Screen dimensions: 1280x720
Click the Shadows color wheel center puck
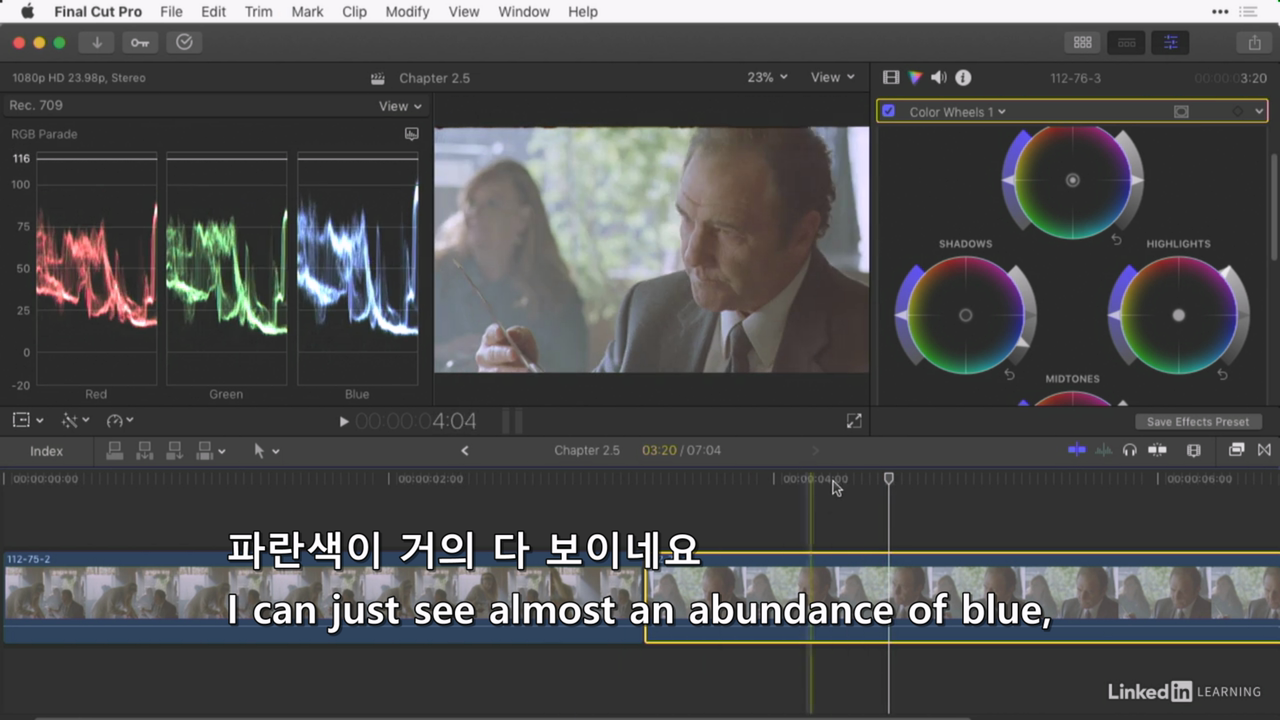coord(966,315)
